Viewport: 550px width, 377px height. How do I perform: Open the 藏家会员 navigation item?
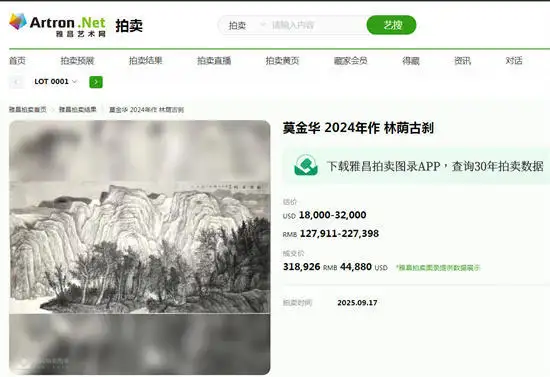tap(351, 61)
